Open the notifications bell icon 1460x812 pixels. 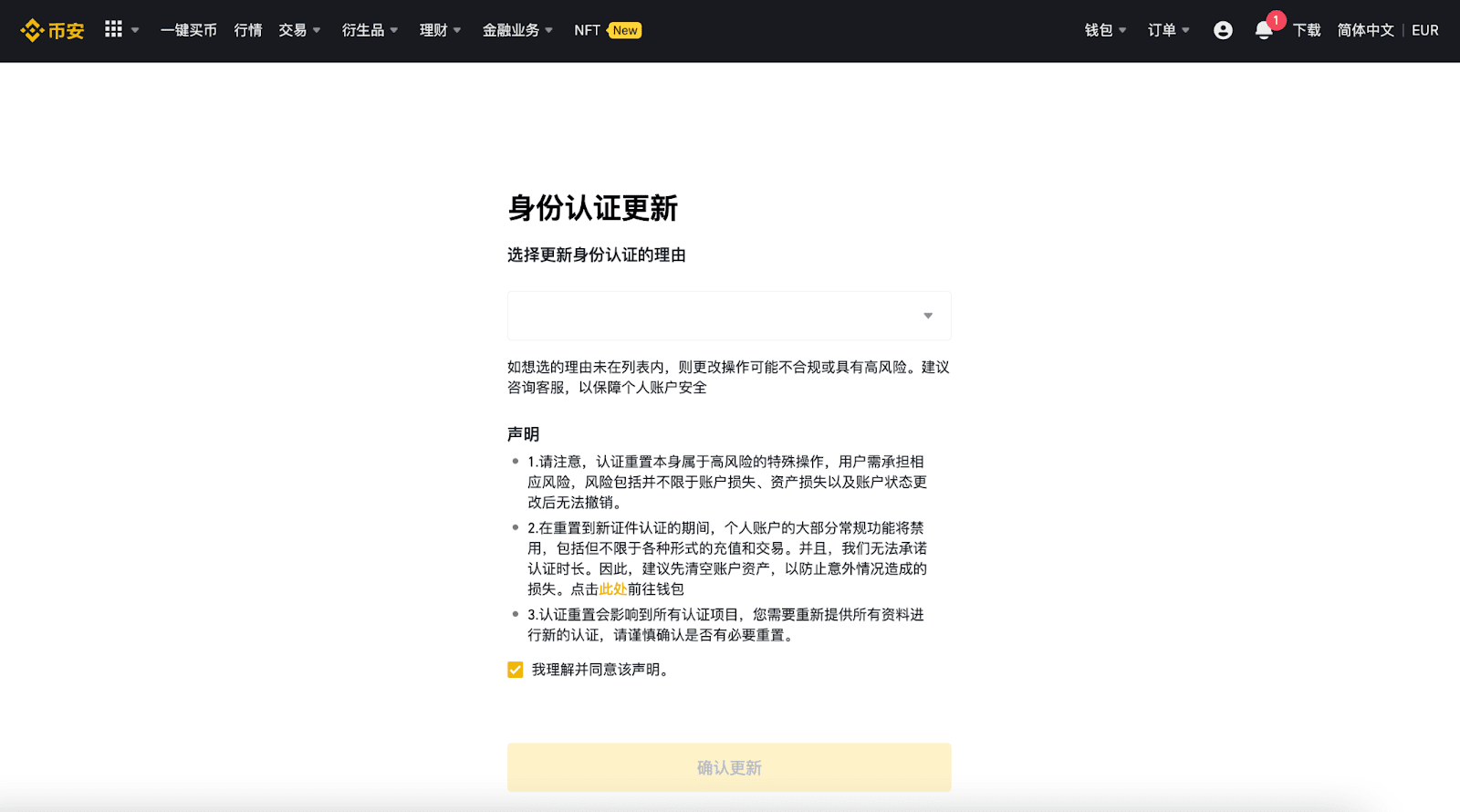(x=1263, y=31)
